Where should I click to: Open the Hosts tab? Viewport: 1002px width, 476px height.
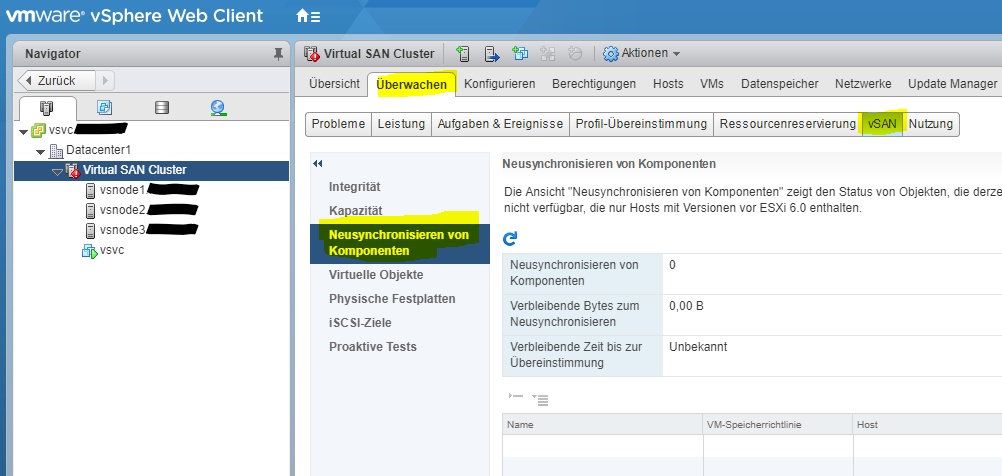click(x=668, y=84)
